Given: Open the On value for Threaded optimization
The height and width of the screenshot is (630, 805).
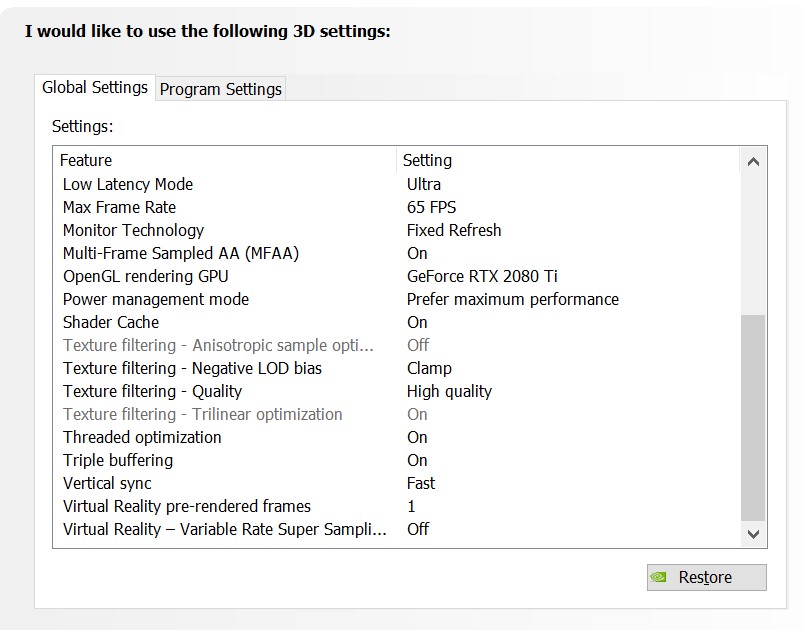Looking at the screenshot, I should point(417,437).
